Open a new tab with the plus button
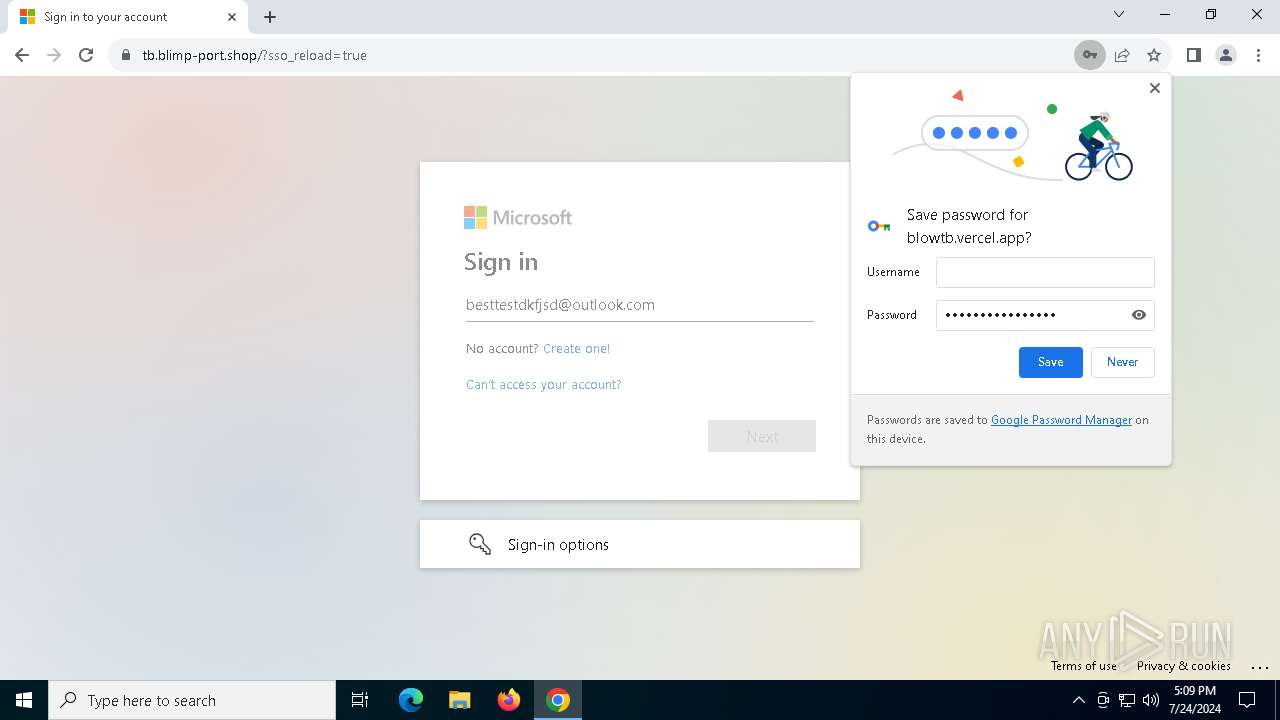 point(270,17)
